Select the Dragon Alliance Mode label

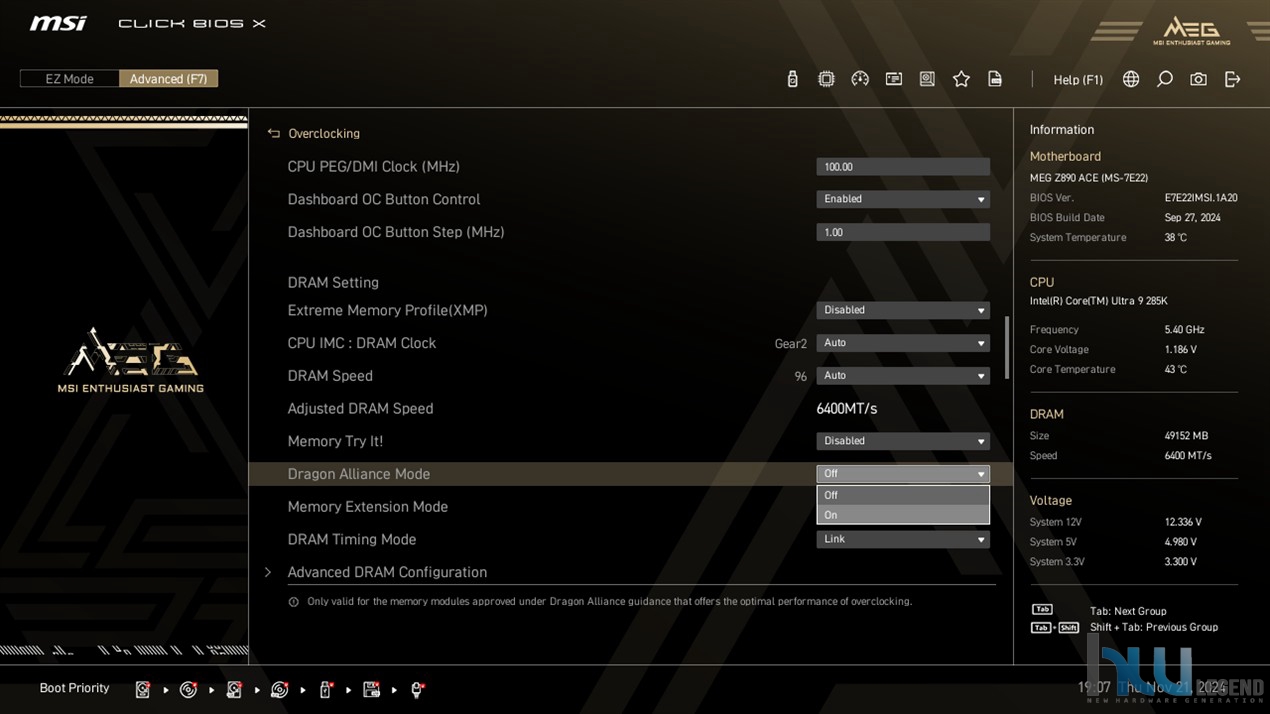point(359,474)
